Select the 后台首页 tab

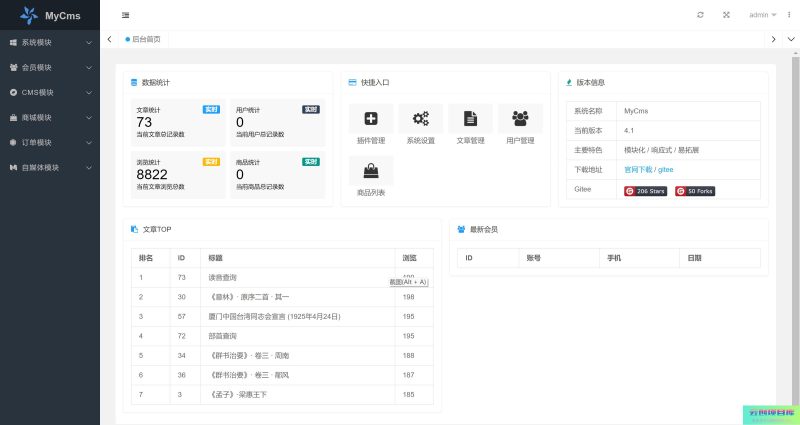(x=143, y=39)
